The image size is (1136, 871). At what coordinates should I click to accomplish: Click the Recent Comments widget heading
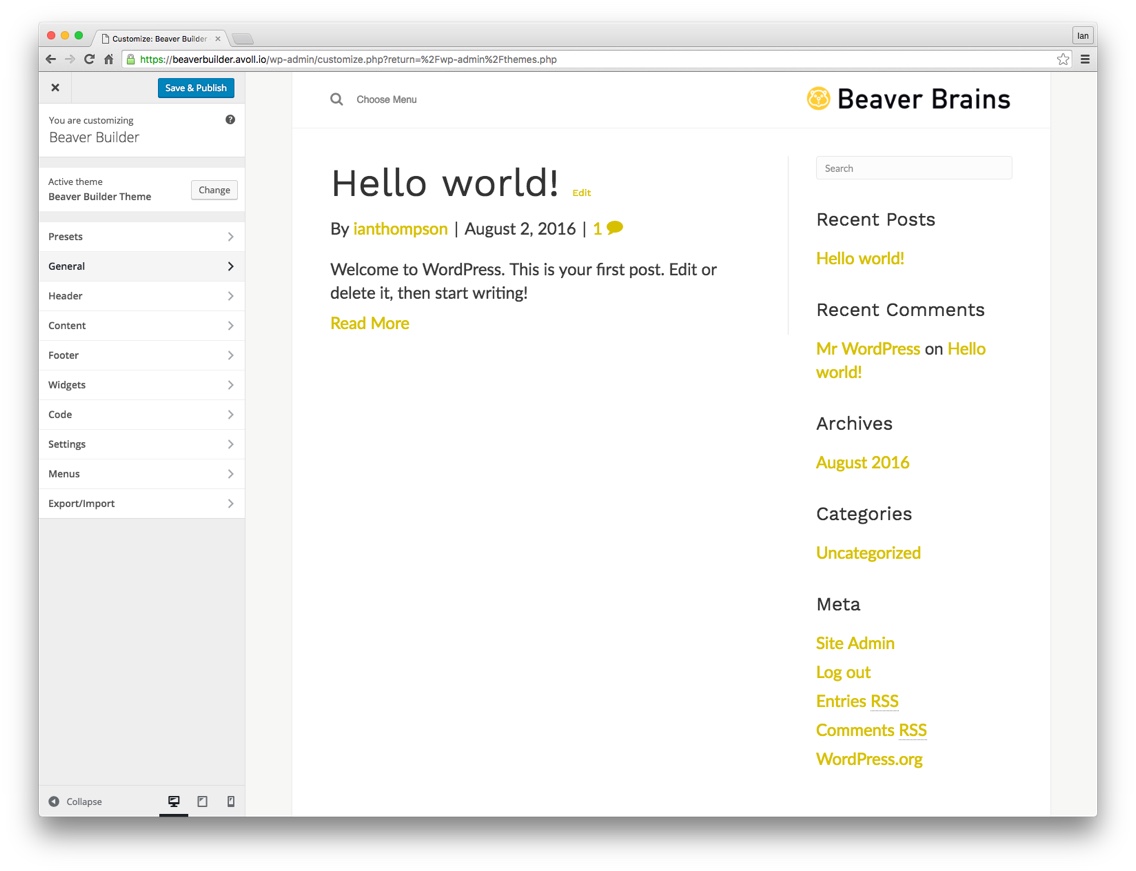(x=901, y=310)
